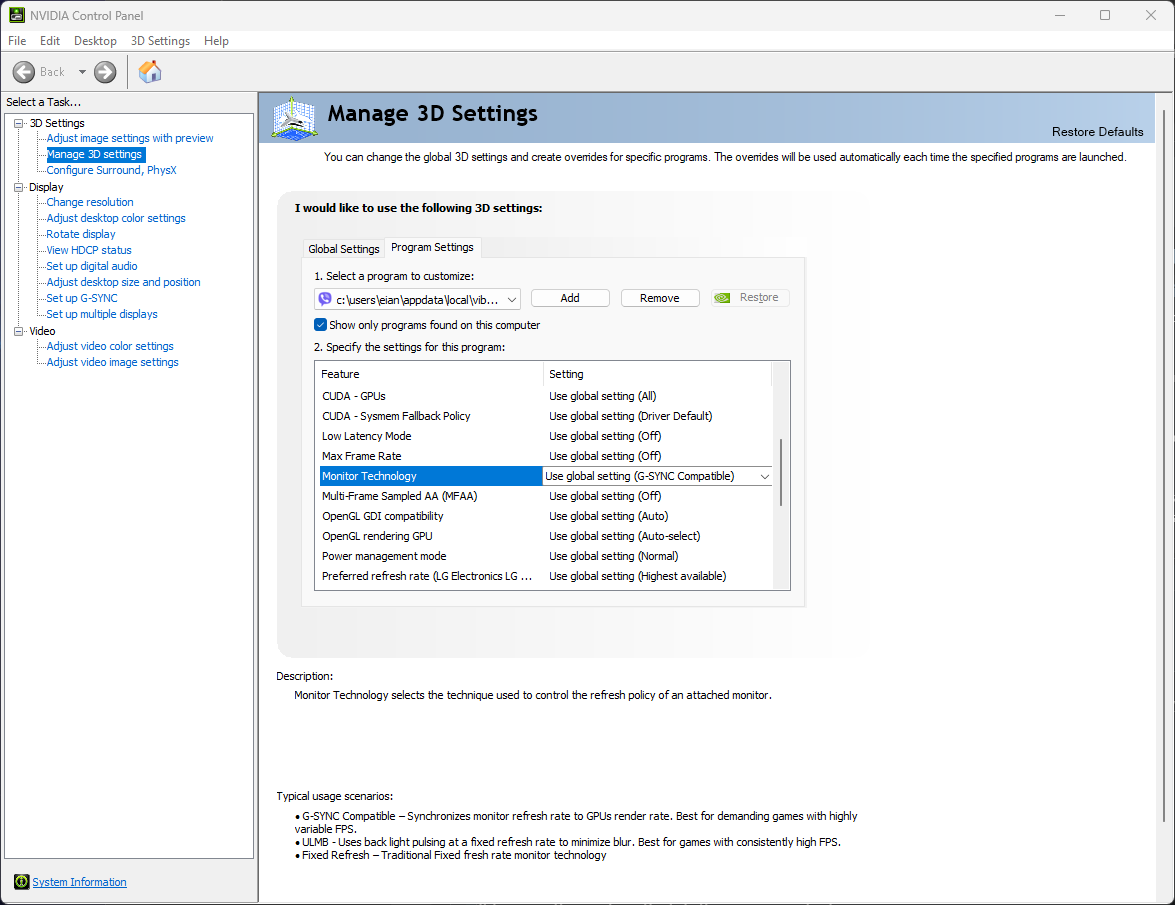Click OpenGL rendering GPU setting (Auto-select)
The width and height of the screenshot is (1175, 905).
[624, 536]
